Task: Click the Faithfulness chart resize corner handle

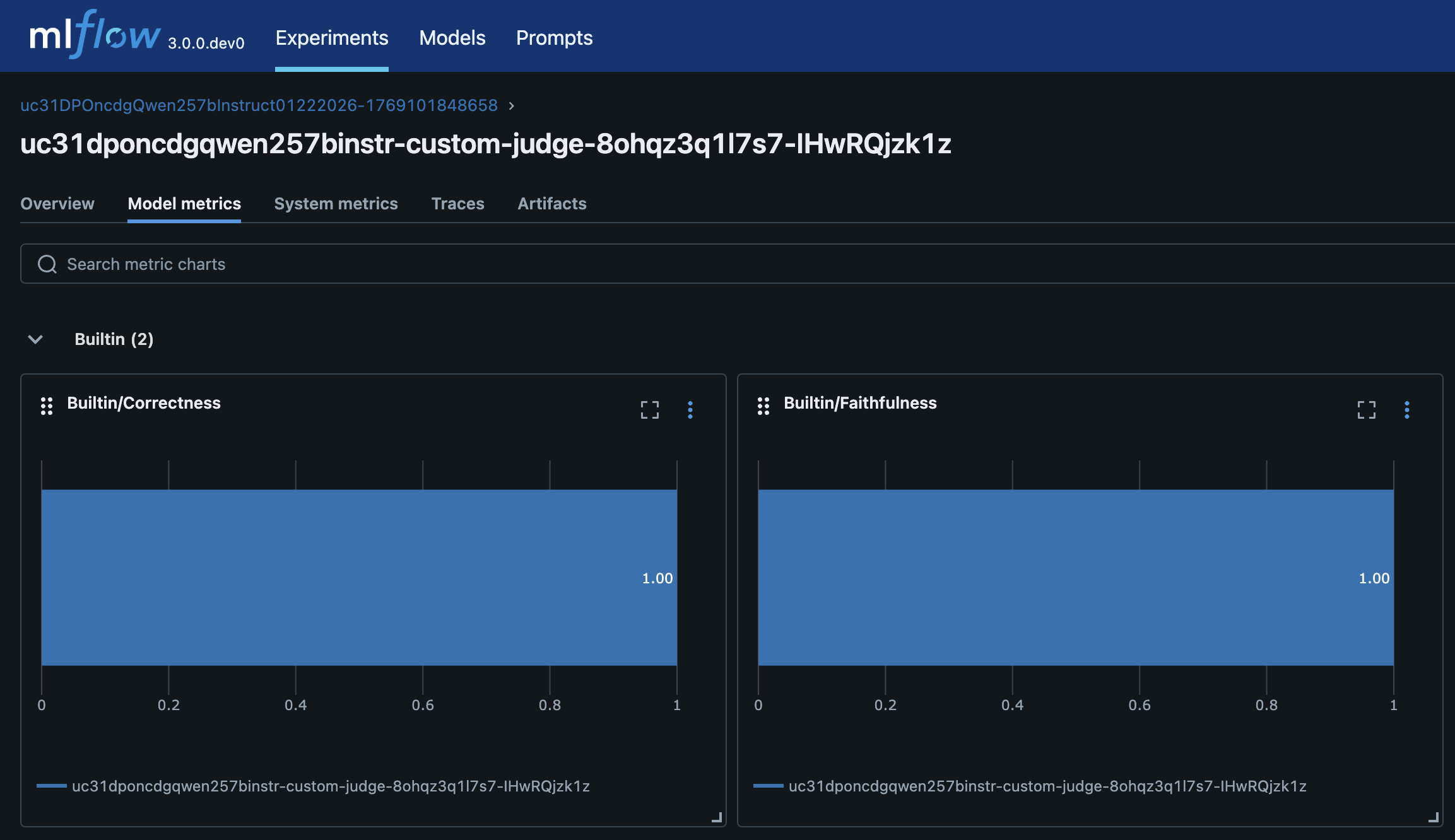Action: (1434, 817)
